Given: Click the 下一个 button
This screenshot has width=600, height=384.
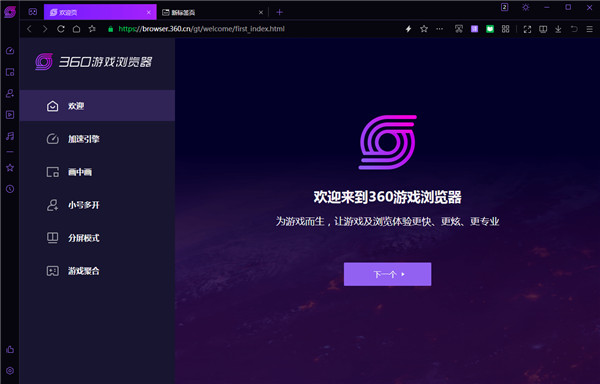Looking at the screenshot, I should pos(387,274).
